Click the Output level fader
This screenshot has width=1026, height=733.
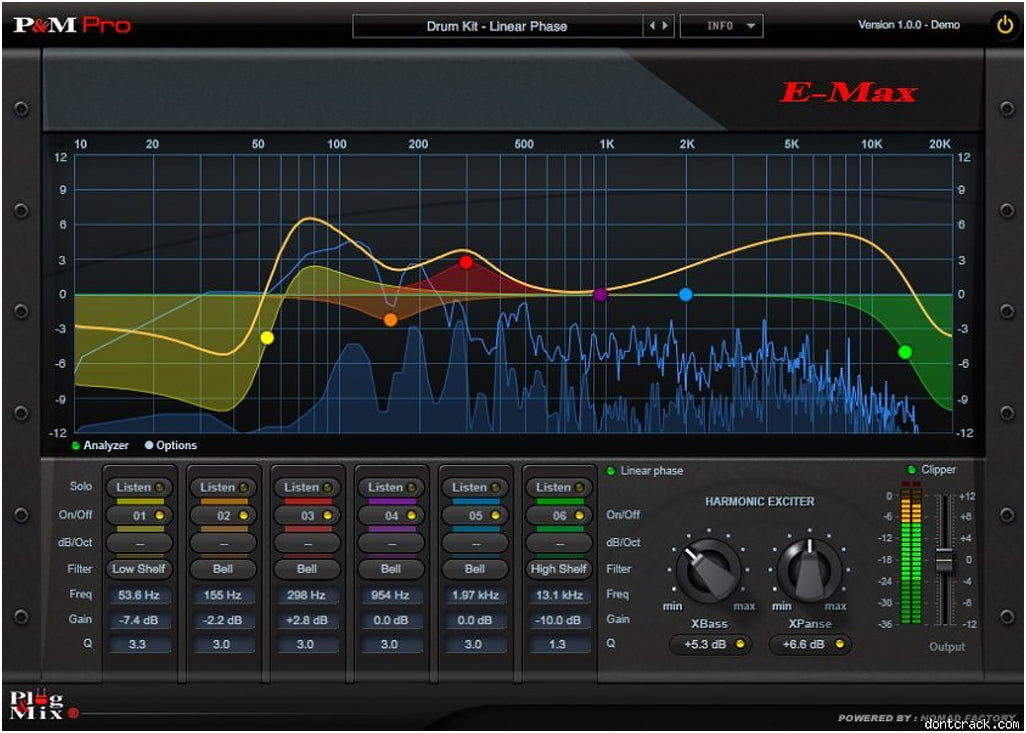pyautogui.click(x=943, y=561)
